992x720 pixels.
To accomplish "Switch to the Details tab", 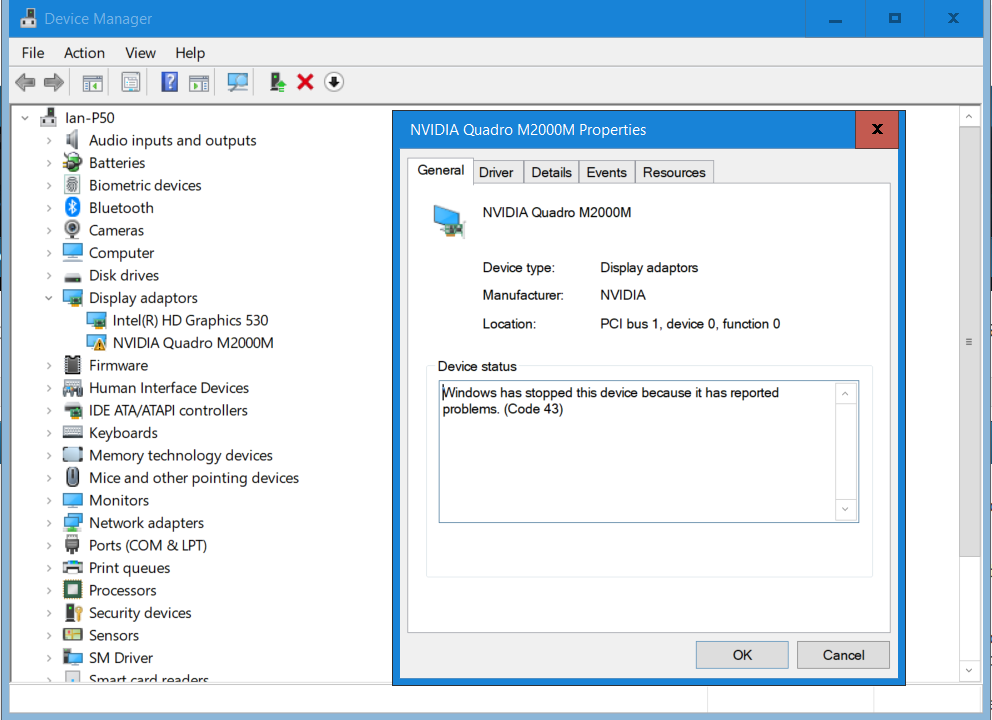I will click(551, 172).
